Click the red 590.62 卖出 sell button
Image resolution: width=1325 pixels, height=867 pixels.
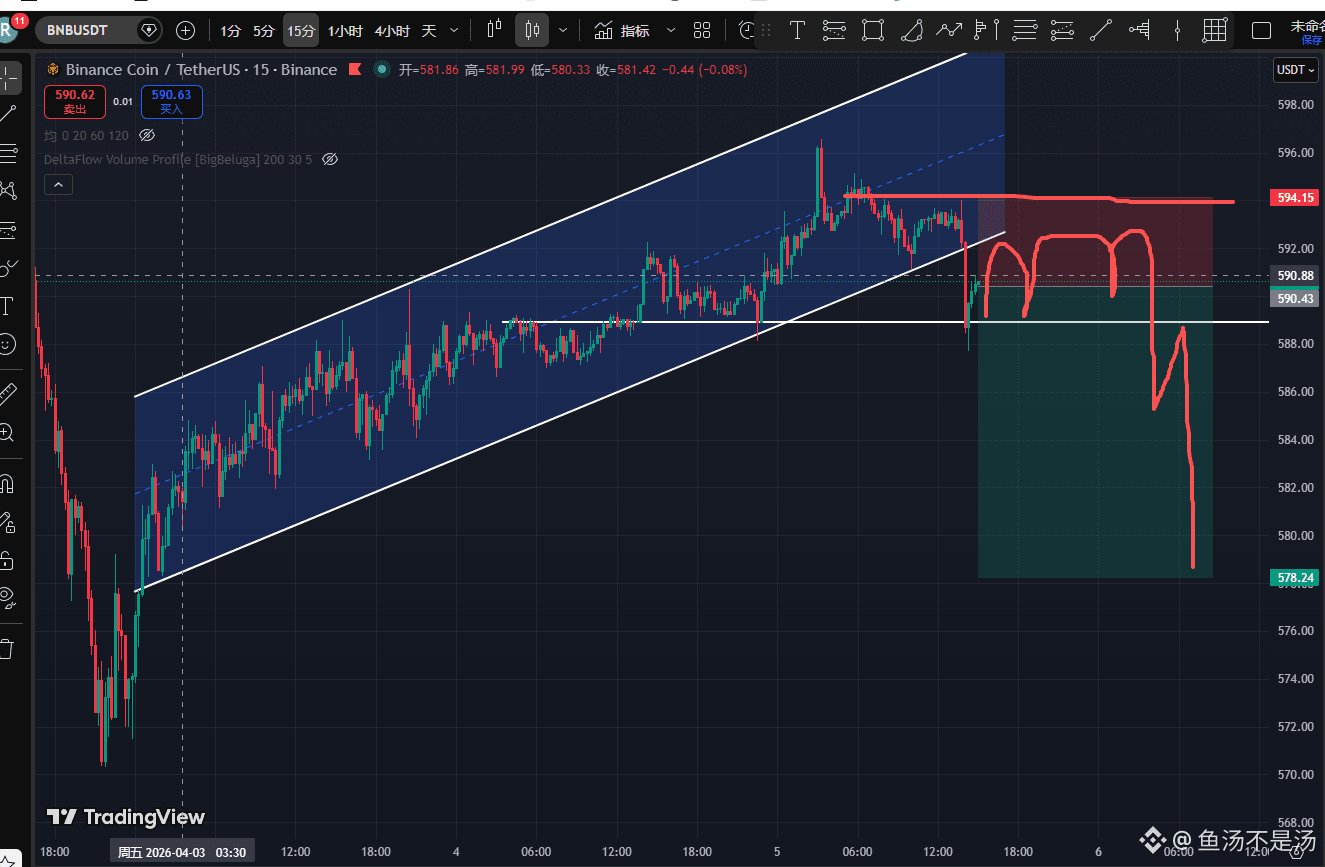pos(75,102)
